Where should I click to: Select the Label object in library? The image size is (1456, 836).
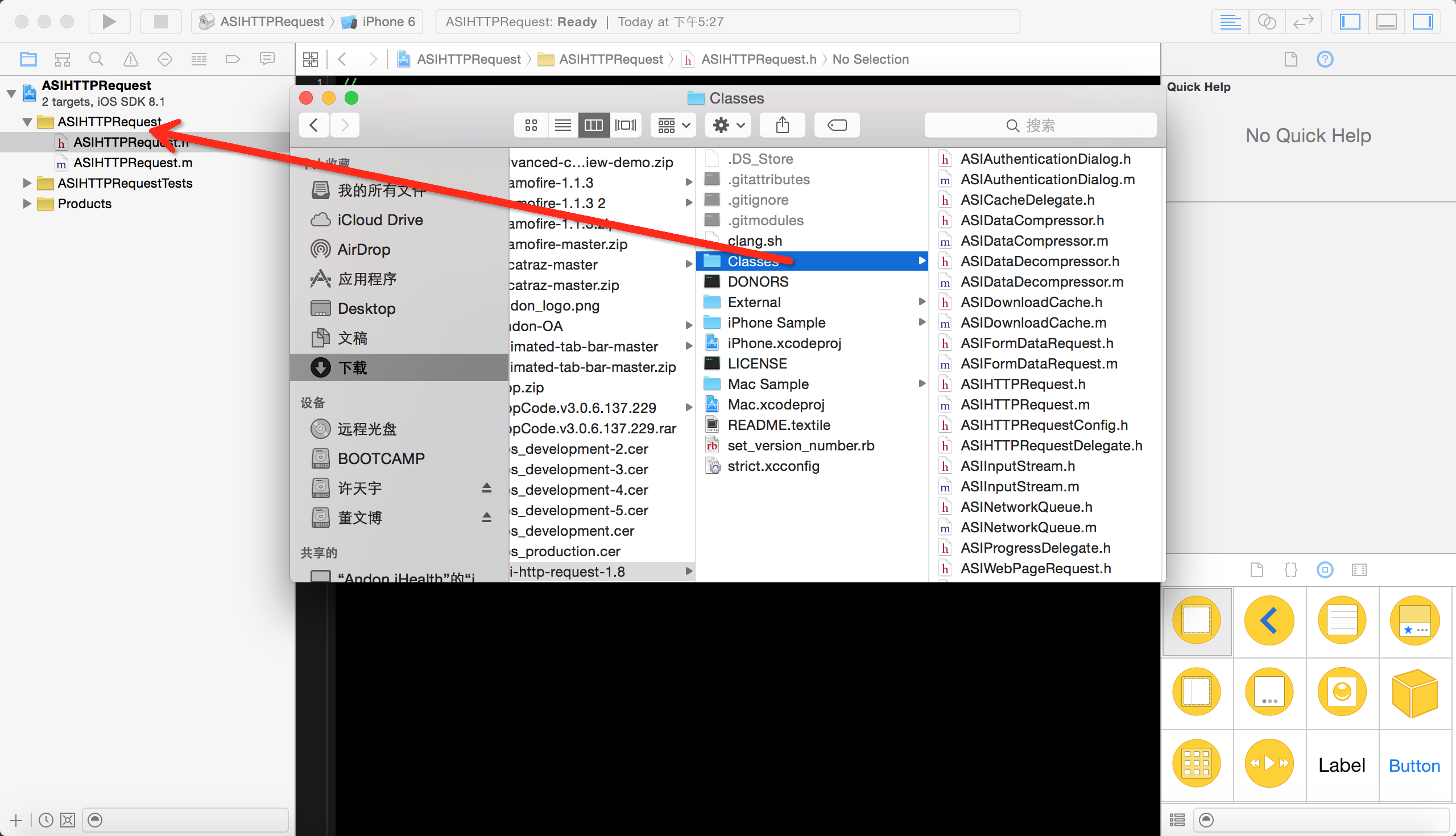(x=1342, y=765)
